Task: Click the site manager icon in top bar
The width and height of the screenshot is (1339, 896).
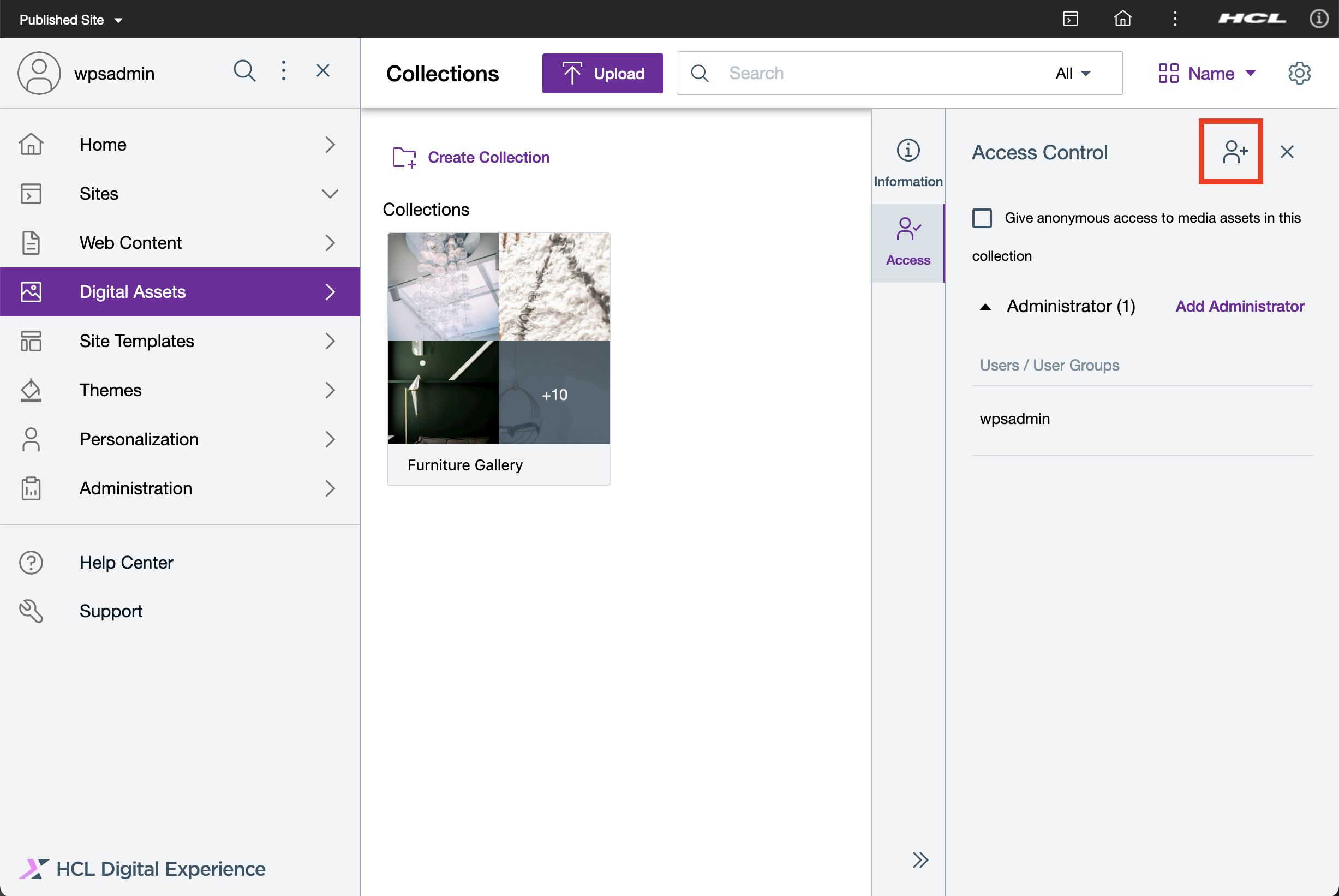Action: coord(1070,19)
